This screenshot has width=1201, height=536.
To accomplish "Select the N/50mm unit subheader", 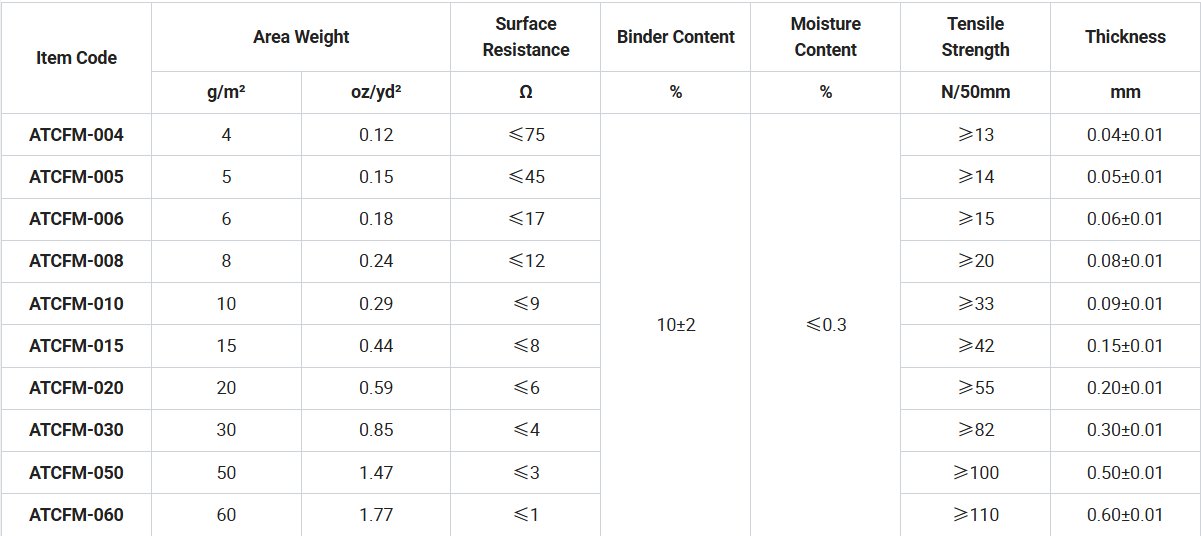I will coord(975,92).
